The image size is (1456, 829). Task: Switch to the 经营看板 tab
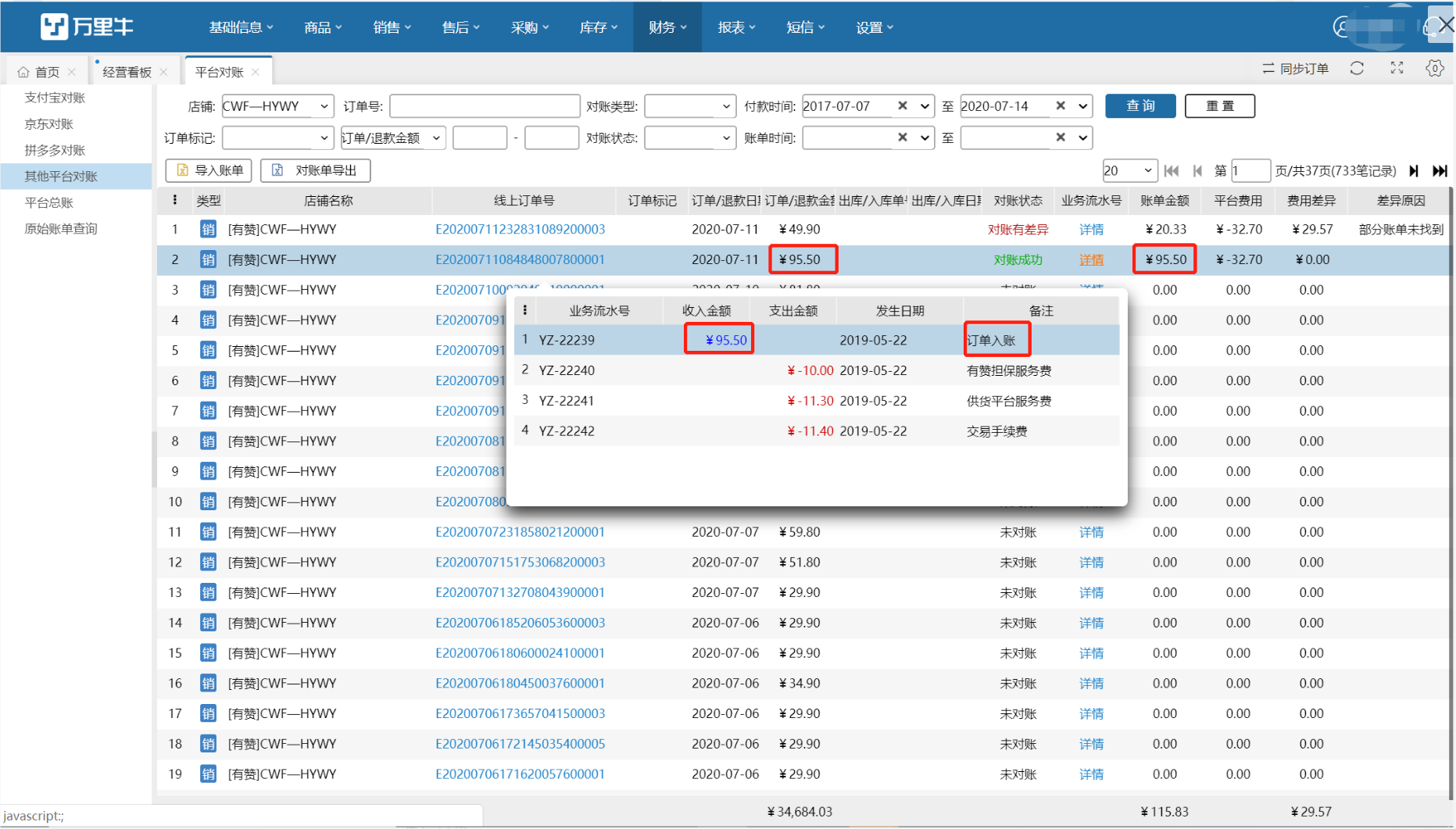pyautogui.click(x=127, y=72)
